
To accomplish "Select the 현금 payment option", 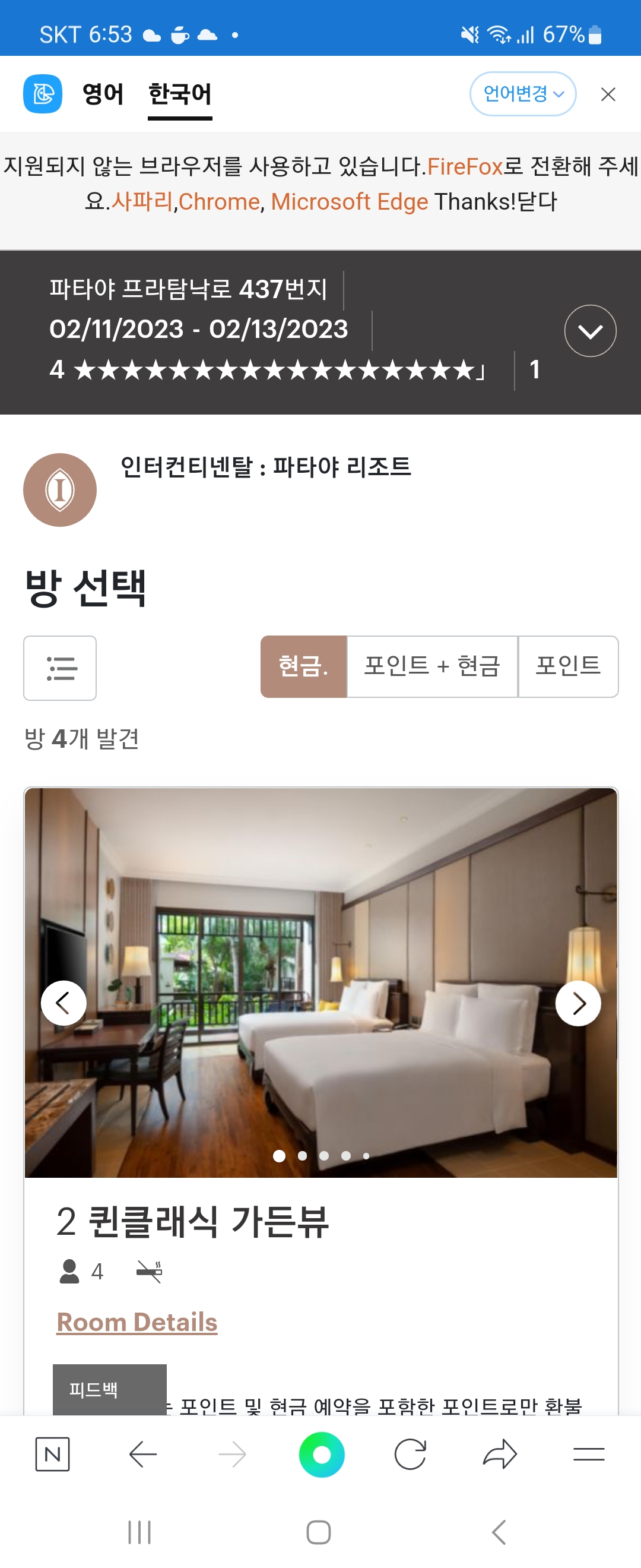I will pos(303,666).
